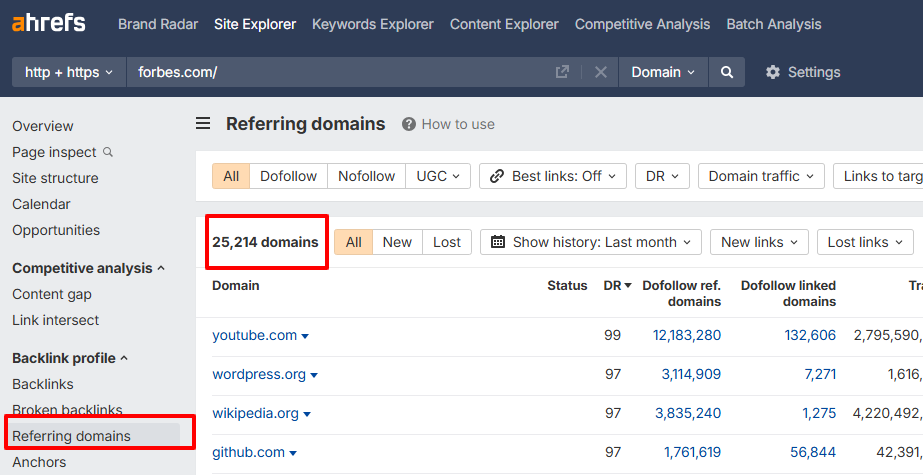Image resolution: width=923 pixels, height=475 pixels.
Task: Click the youtube.com domain link
Action: [x=254, y=335]
